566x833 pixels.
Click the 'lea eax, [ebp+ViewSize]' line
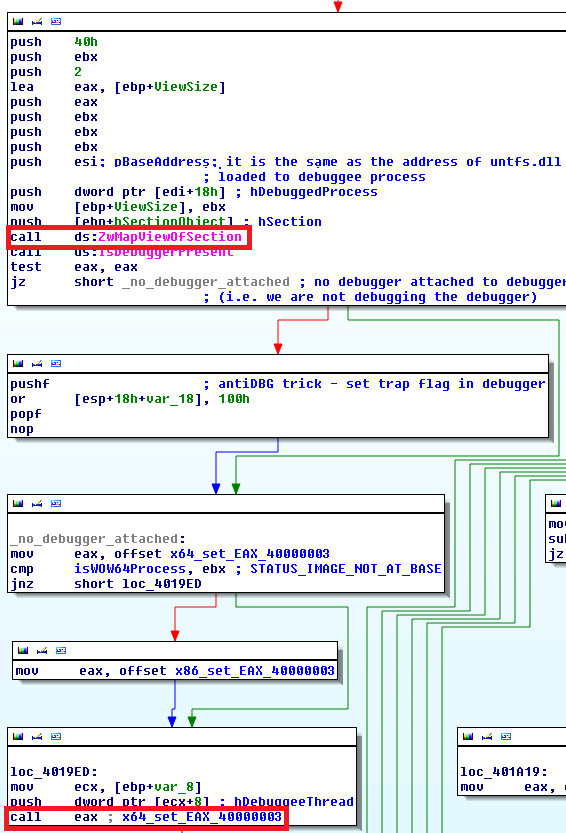pyautogui.click(x=118, y=87)
